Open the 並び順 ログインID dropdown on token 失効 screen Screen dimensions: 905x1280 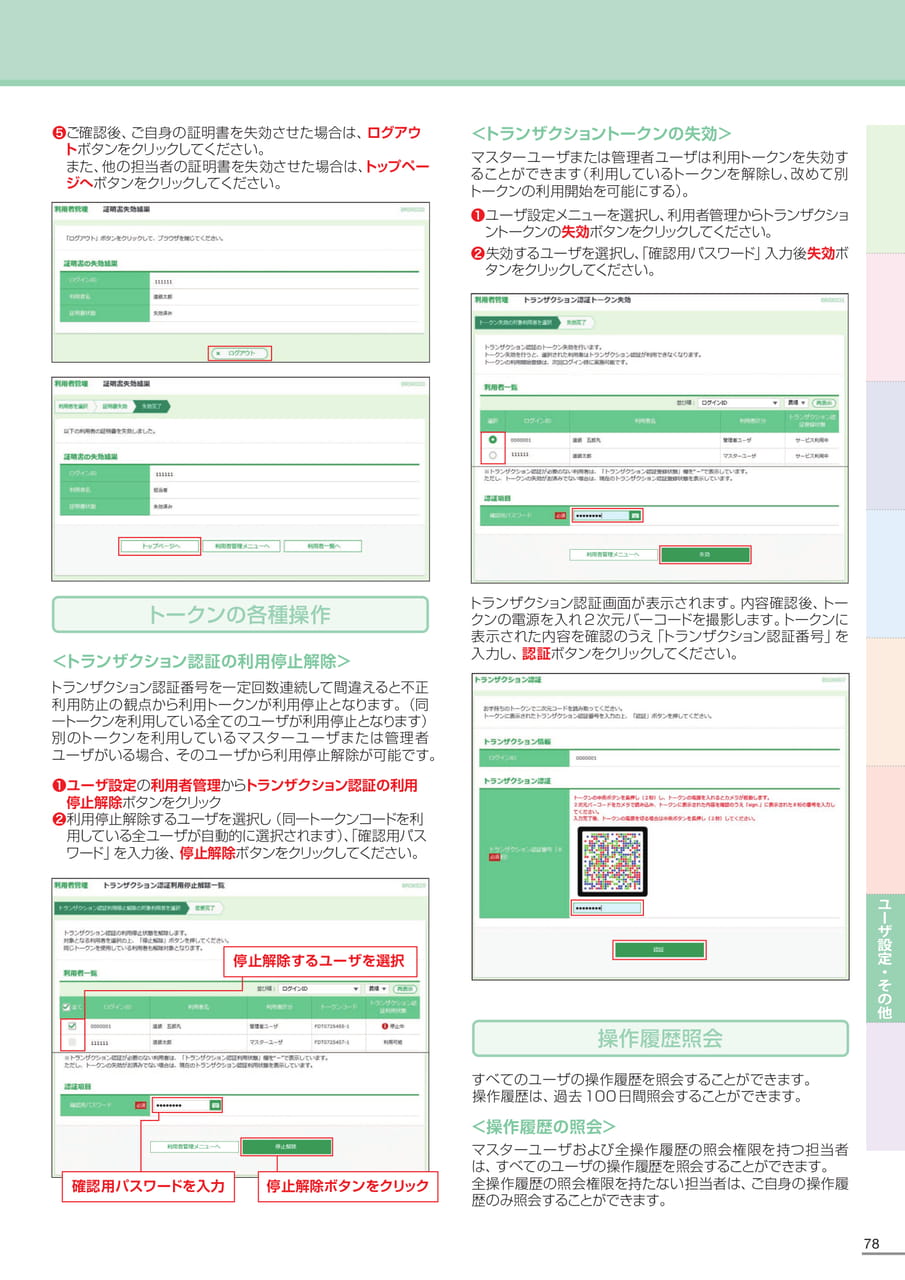click(x=739, y=403)
